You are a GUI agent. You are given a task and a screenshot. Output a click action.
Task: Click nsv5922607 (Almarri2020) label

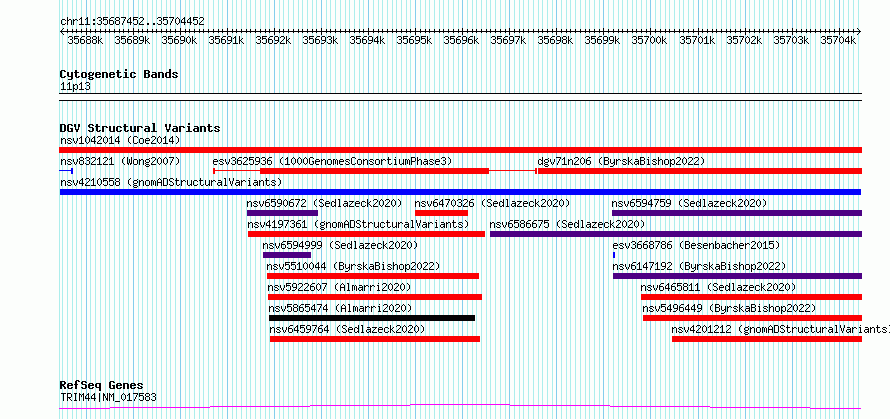point(339,287)
